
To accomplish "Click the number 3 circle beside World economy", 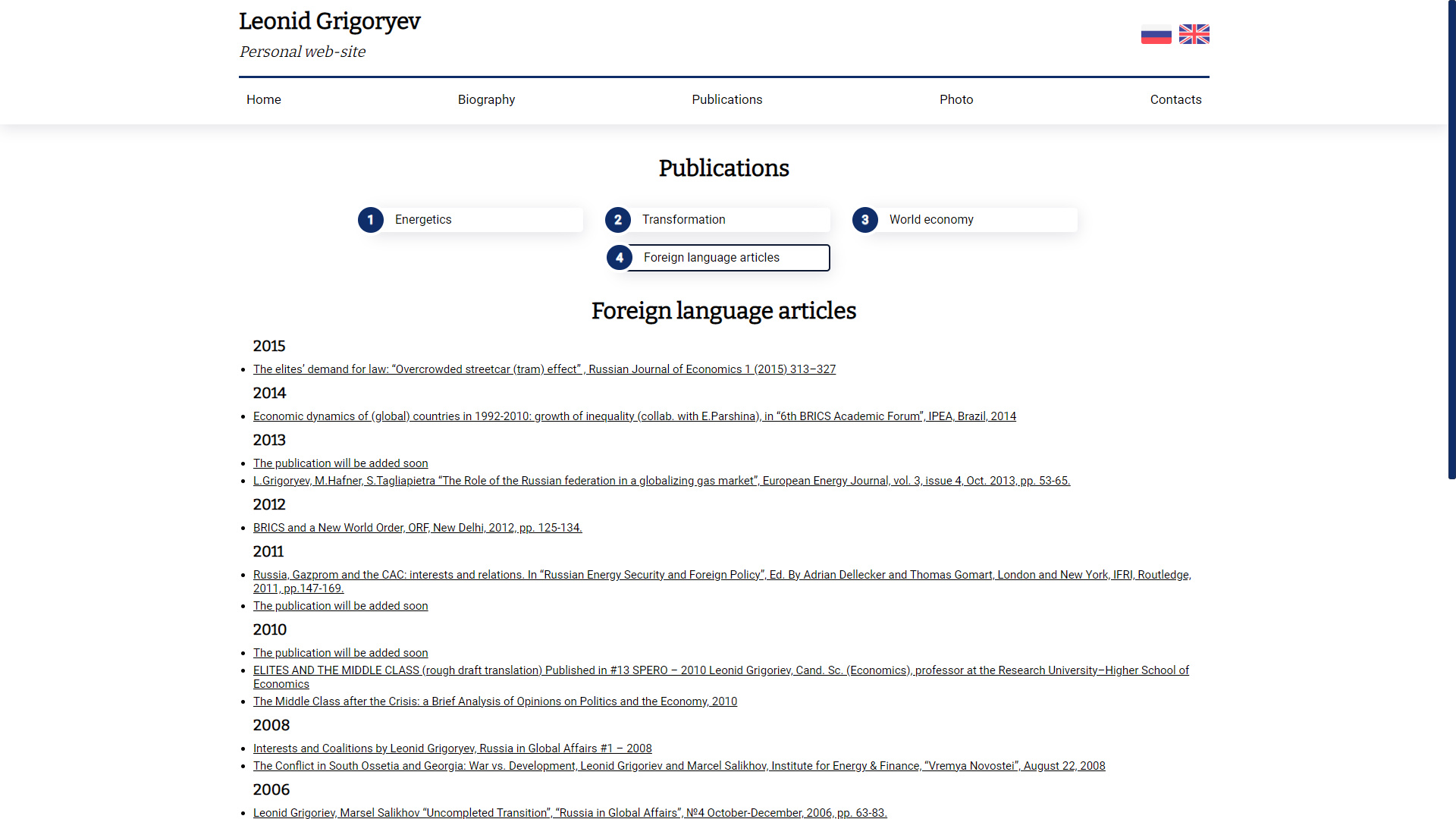I will tap(865, 220).
